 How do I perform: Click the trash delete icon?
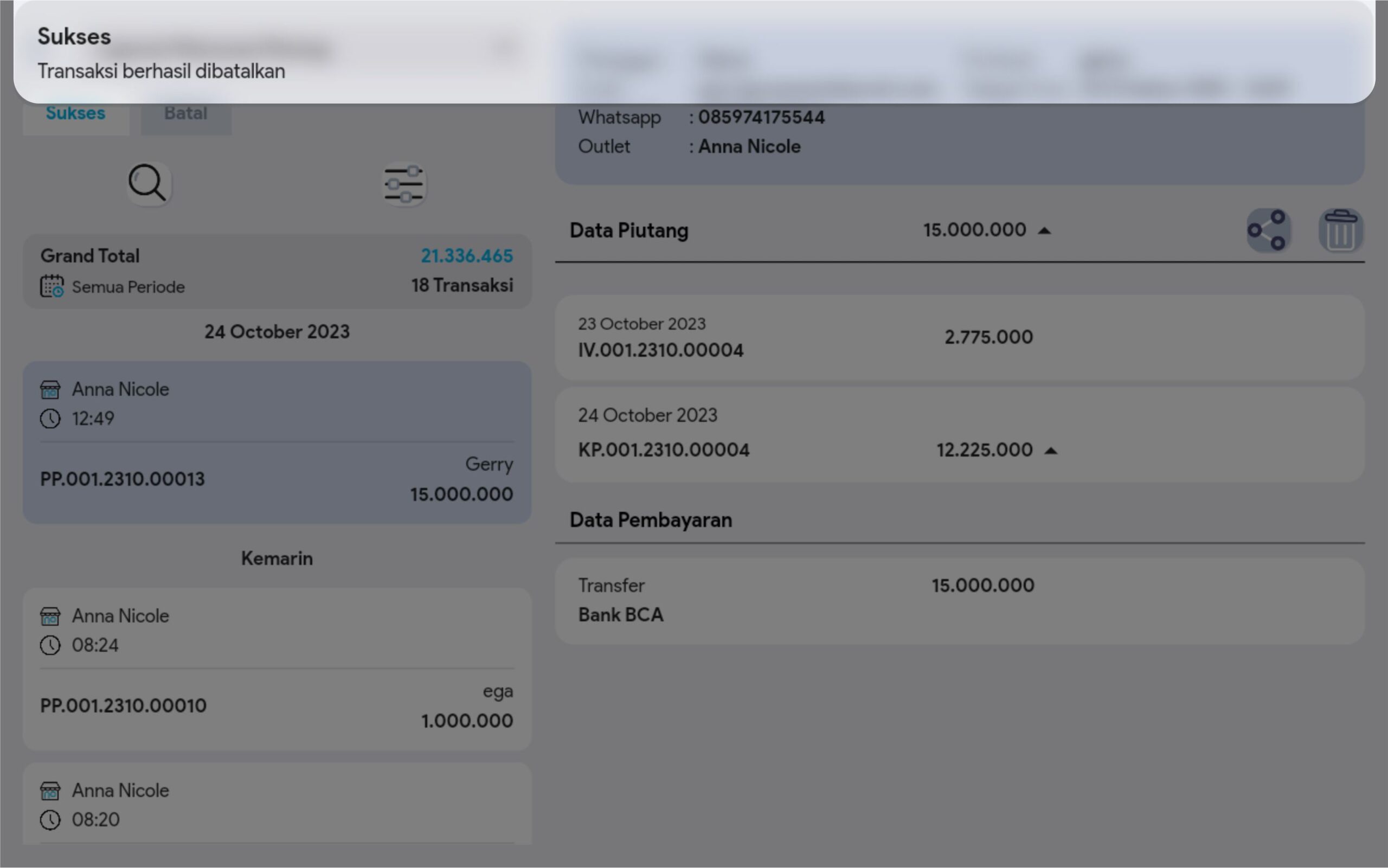click(1340, 230)
